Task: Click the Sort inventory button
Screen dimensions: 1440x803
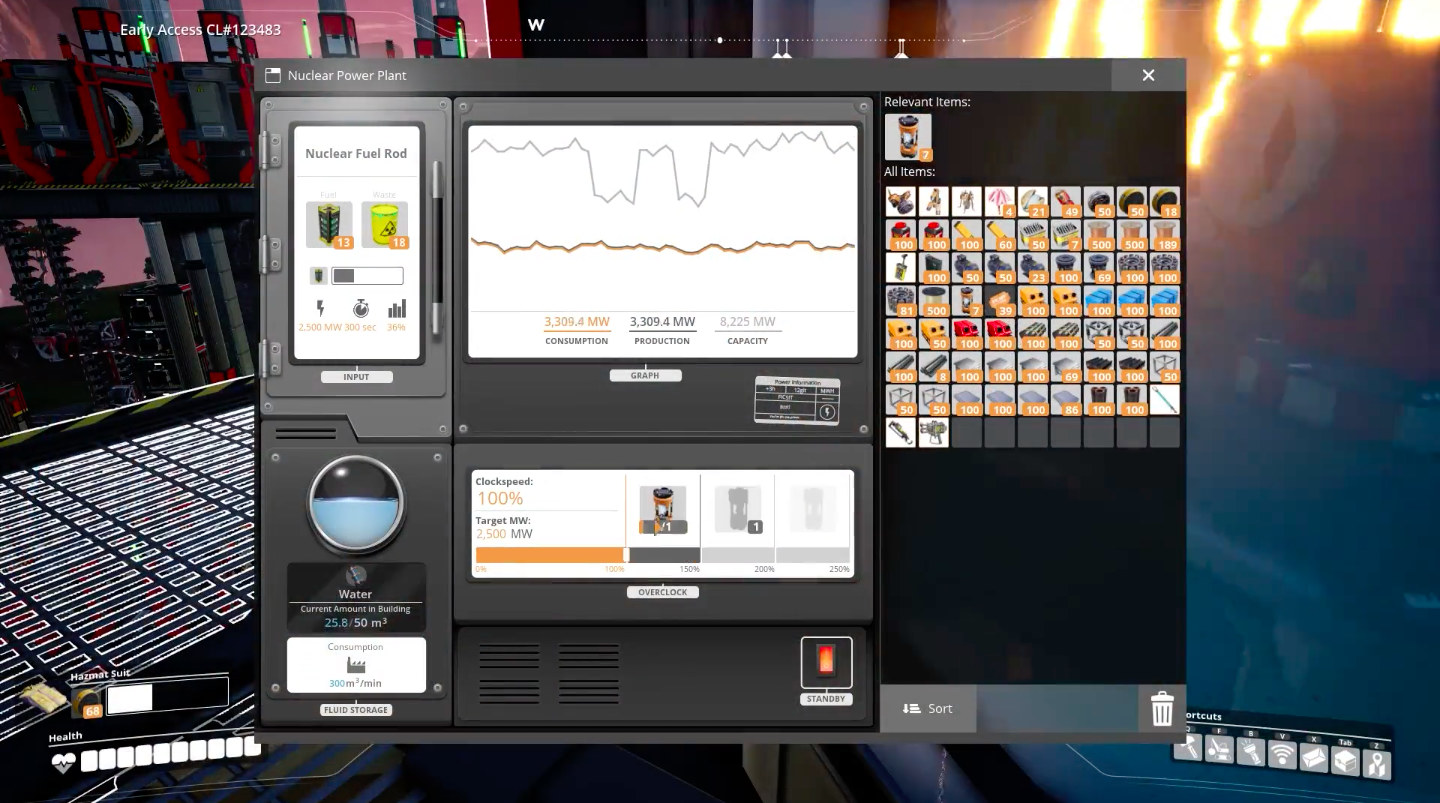Action: tap(928, 708)
